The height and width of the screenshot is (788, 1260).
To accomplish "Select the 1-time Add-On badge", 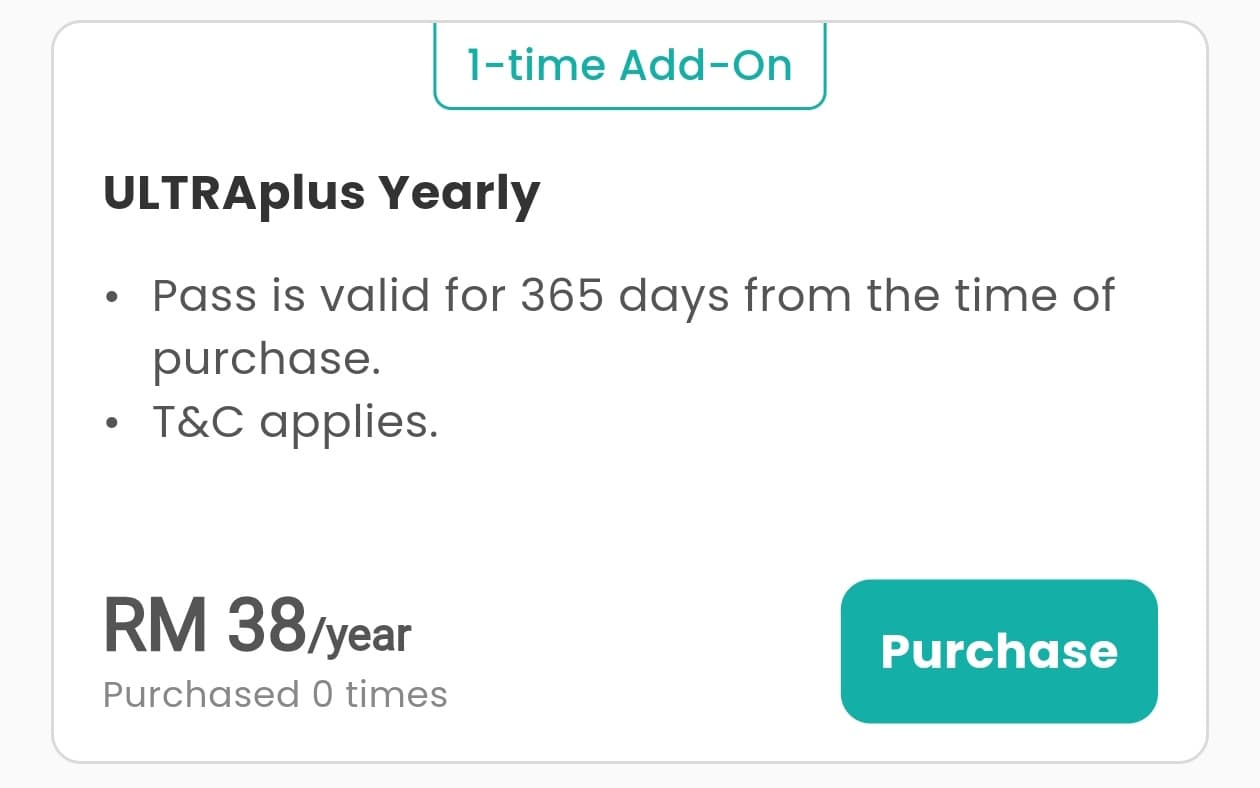I will (630, 66).
